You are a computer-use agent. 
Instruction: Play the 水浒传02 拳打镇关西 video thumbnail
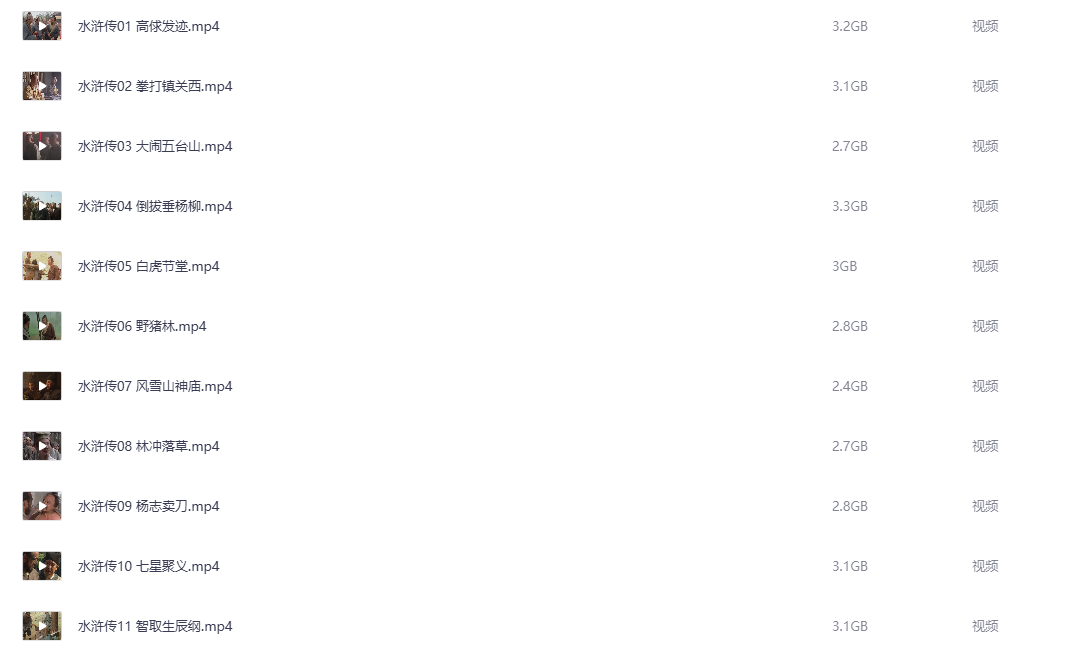tap(42, 86)
